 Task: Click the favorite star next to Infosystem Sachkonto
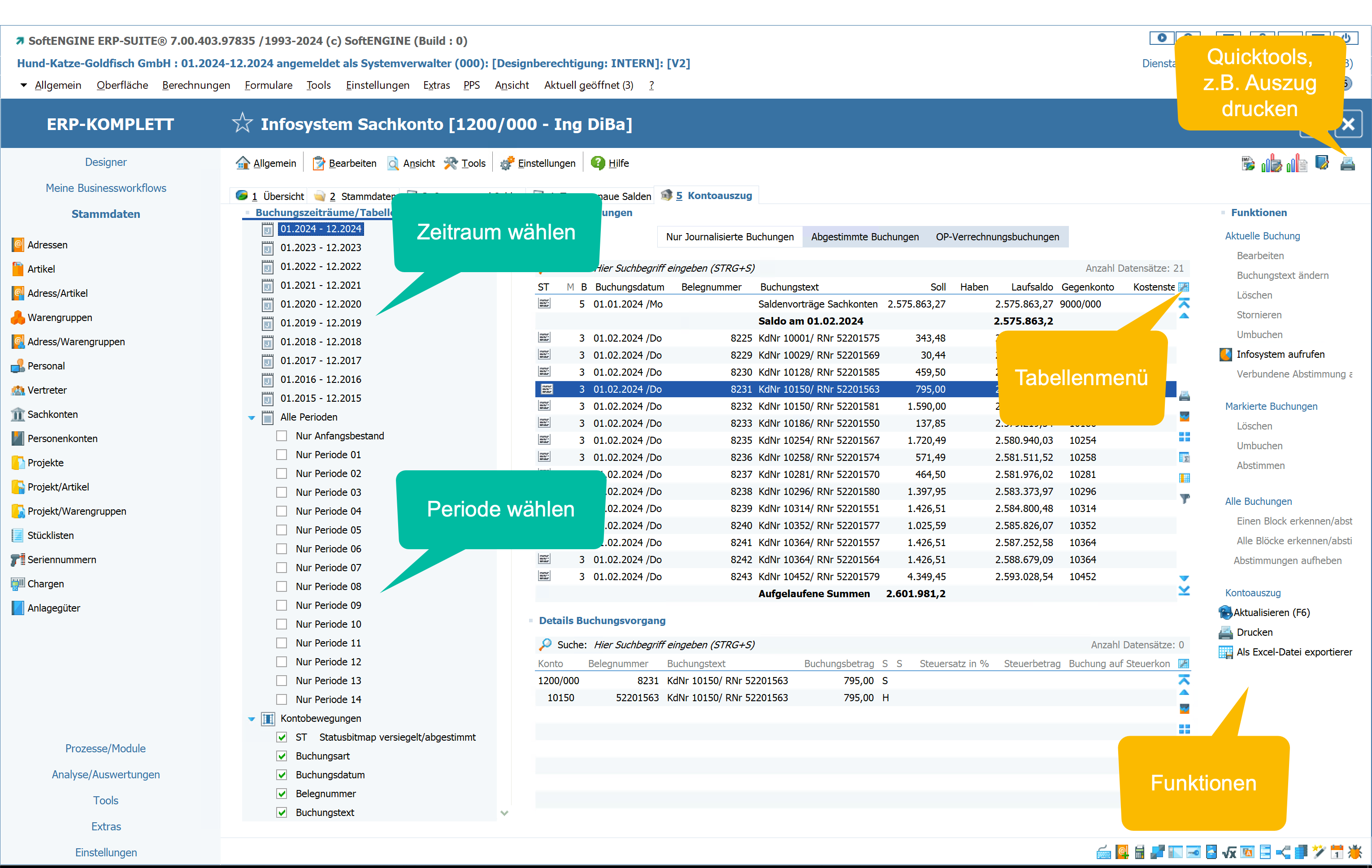click(242, 123)
